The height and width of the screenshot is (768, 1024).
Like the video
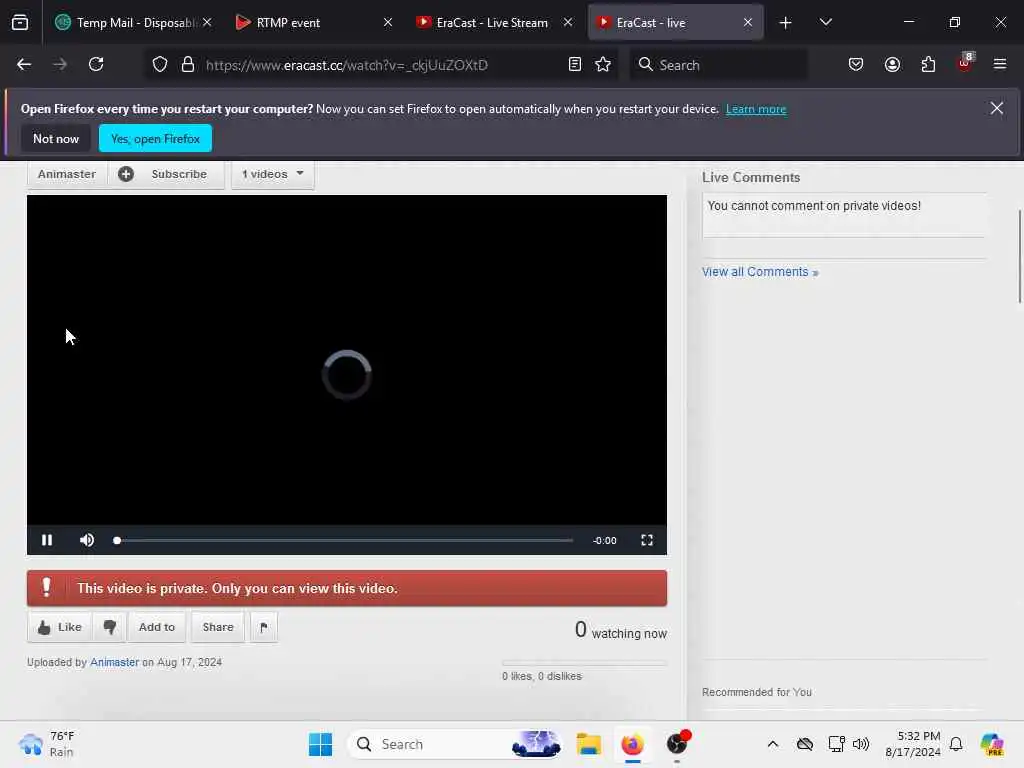click(x=59, y=627)
